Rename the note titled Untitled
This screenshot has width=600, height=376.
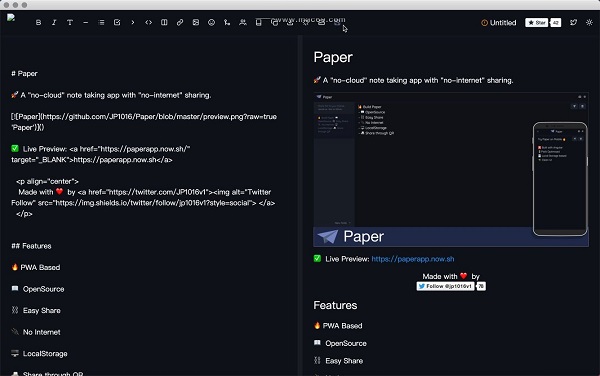[x=503, y=23]
